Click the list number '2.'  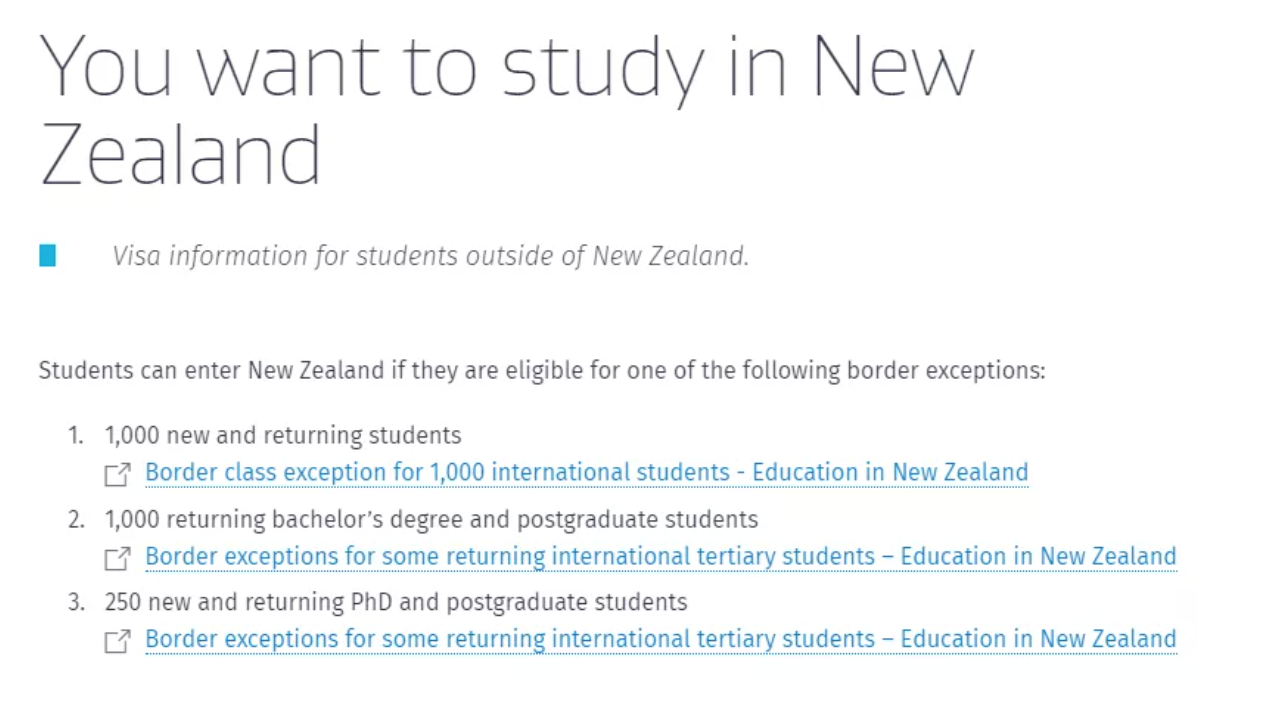click(77, 520)
